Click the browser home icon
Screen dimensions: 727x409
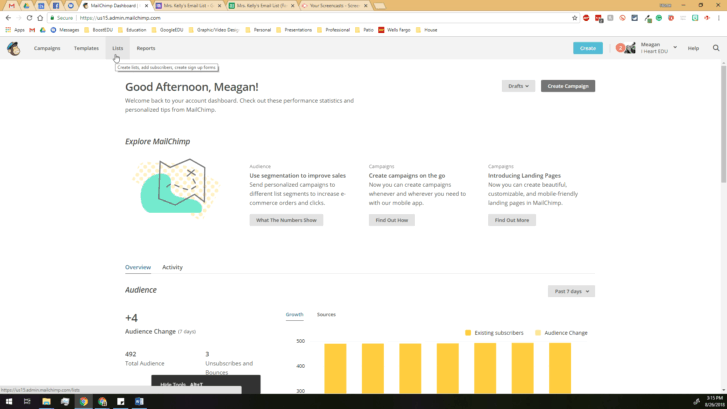tap(40, 18)
